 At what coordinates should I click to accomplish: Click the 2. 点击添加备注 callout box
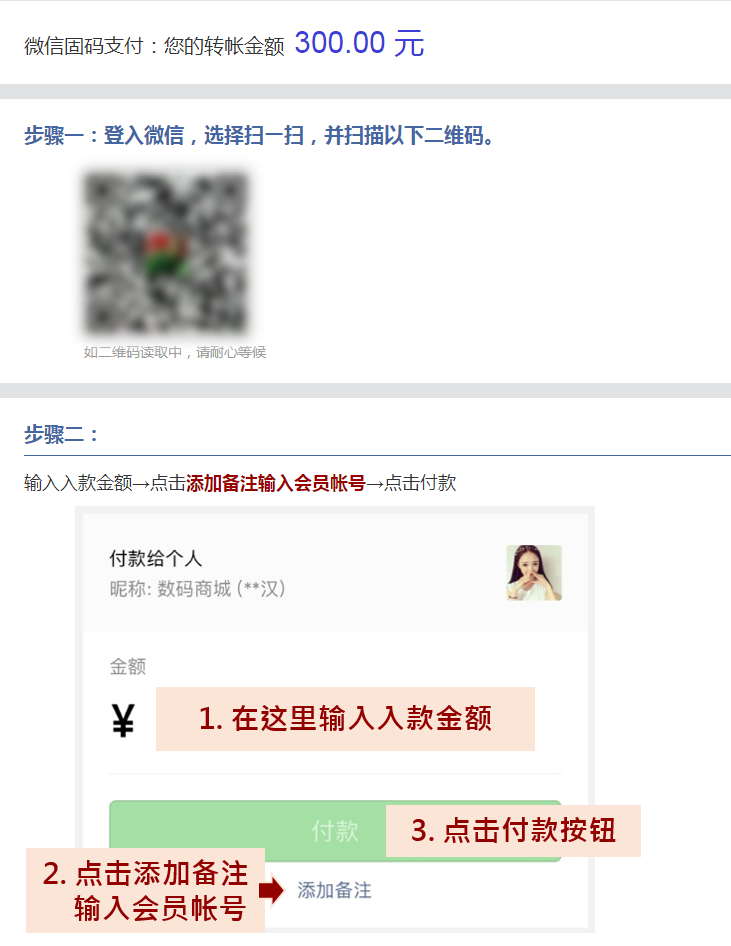pos(145,890)
